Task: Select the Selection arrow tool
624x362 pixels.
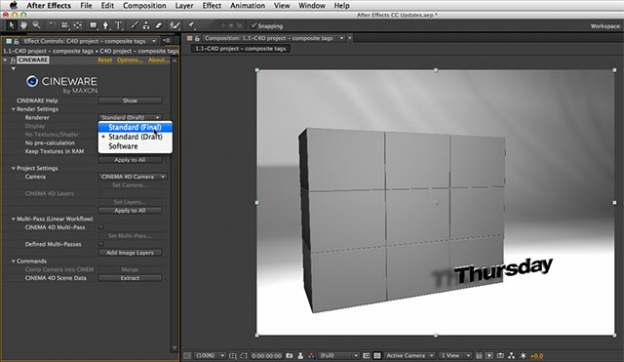Action: pyautogui.click(x=11, y=25)
